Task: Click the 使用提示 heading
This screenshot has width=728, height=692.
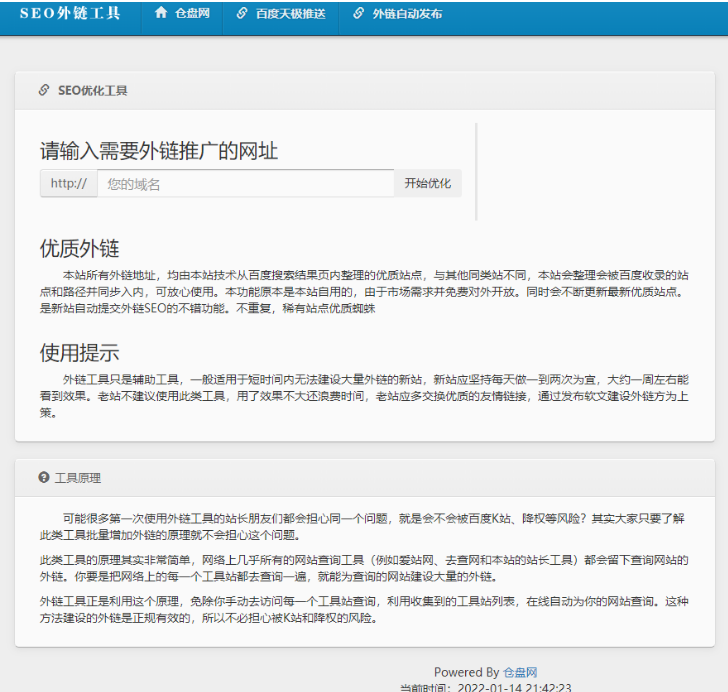Action: click(79, 353)
